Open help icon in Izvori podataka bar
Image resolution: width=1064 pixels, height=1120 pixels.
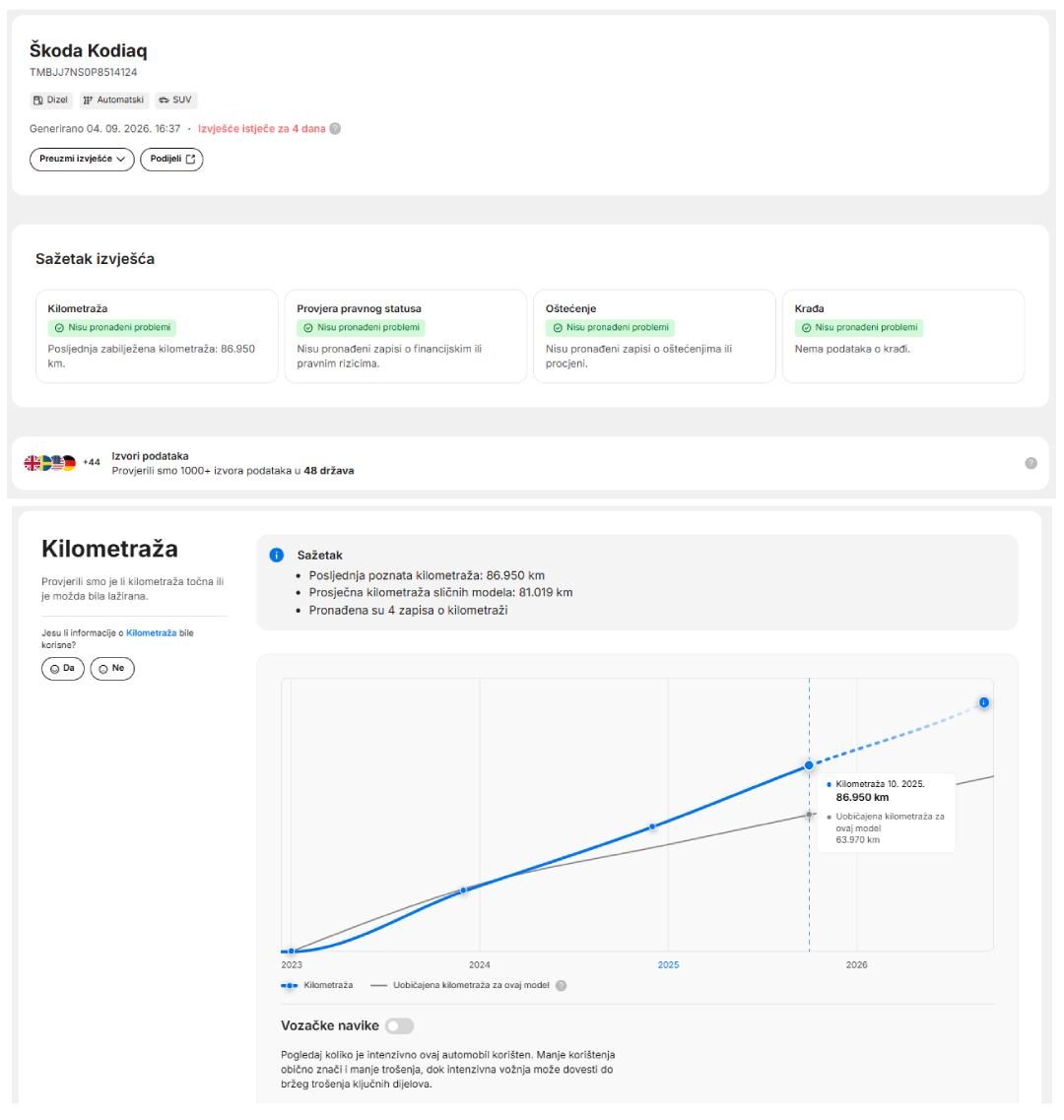[1031, 463]
